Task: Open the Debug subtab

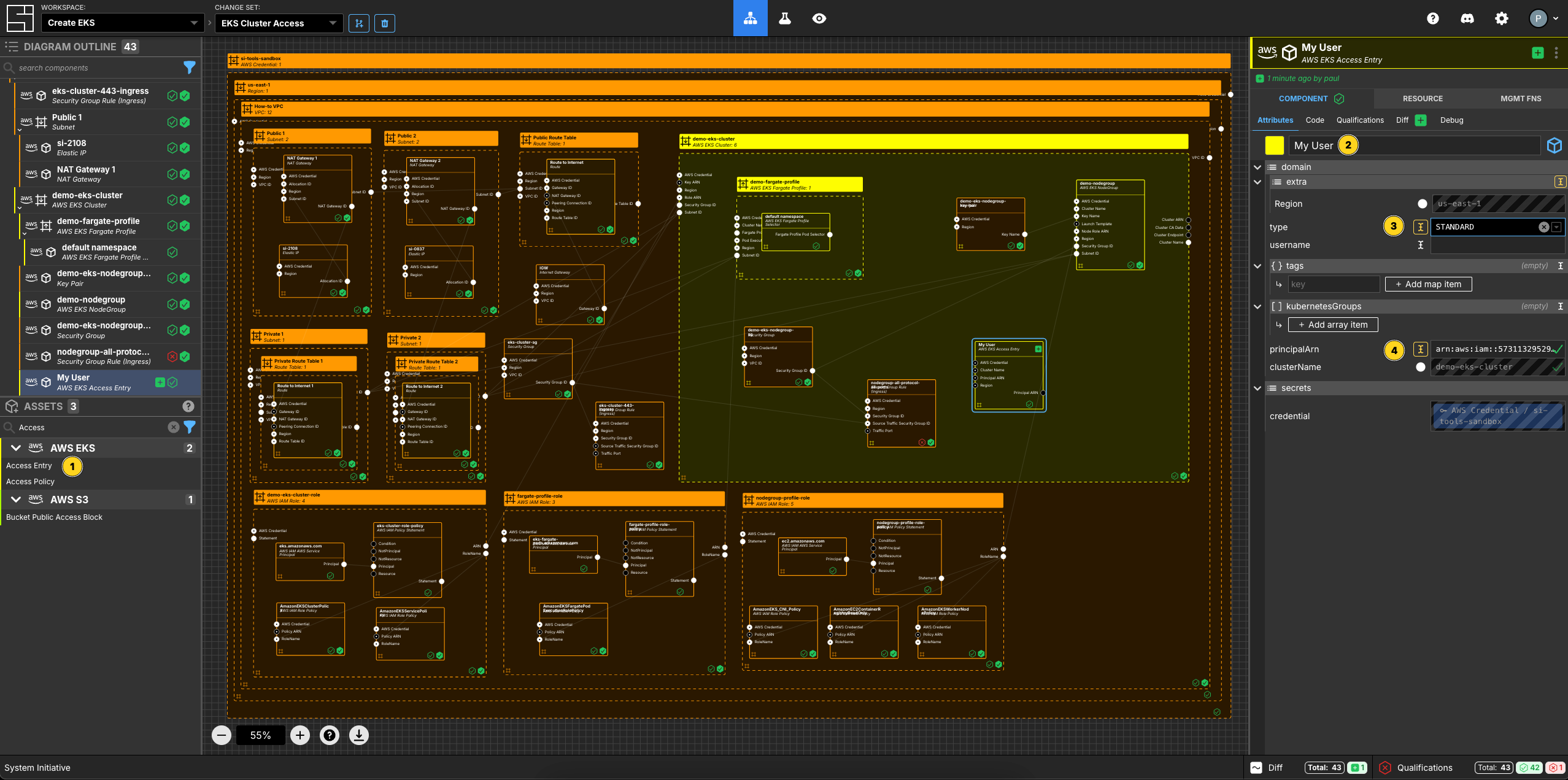Action: click(1451, 120)
